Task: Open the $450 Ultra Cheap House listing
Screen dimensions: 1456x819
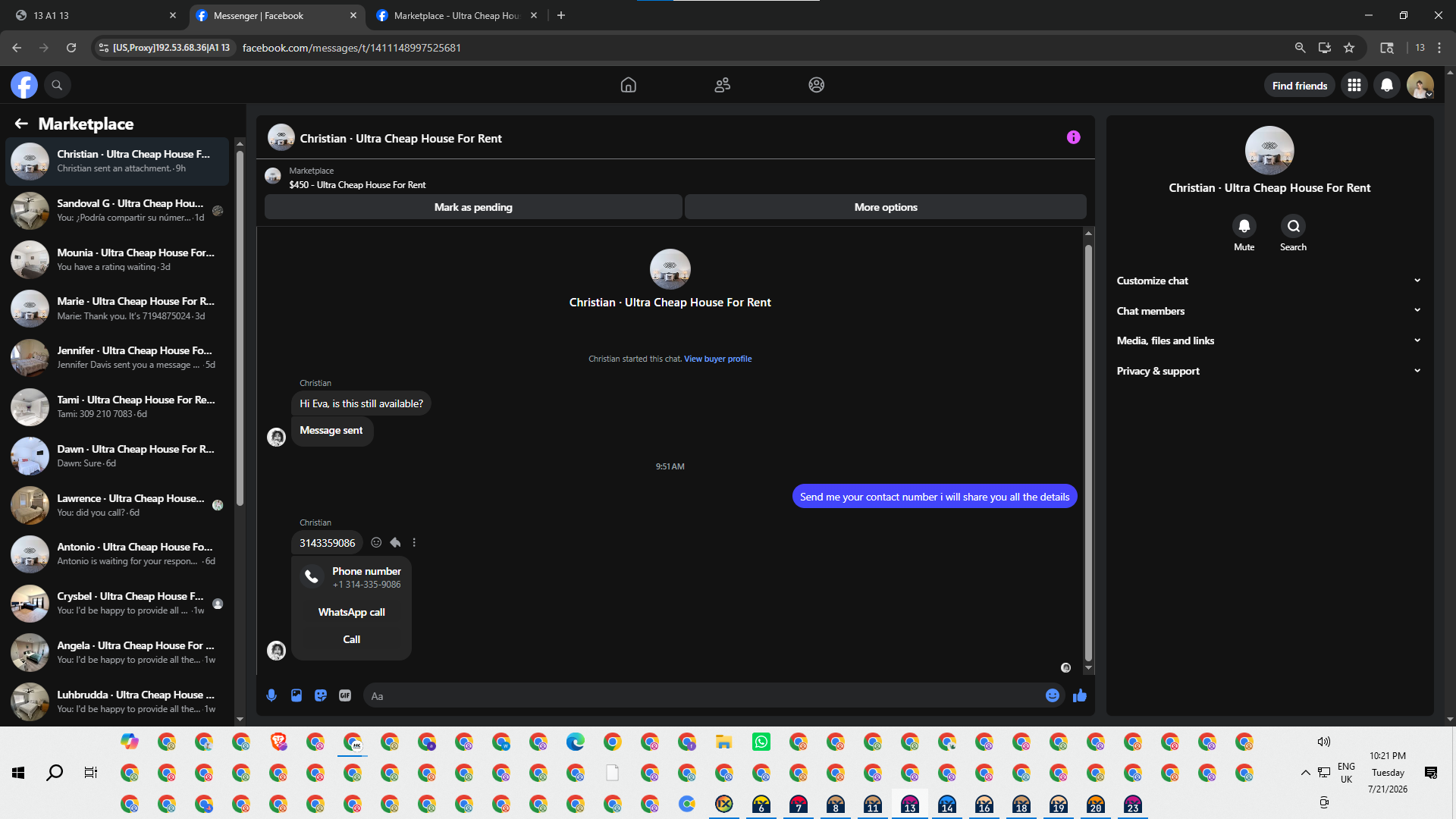Action: 357,185
